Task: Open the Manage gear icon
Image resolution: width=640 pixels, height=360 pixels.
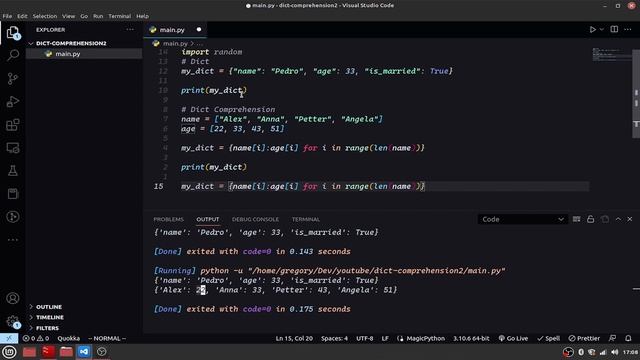Action: click(13, 322)
